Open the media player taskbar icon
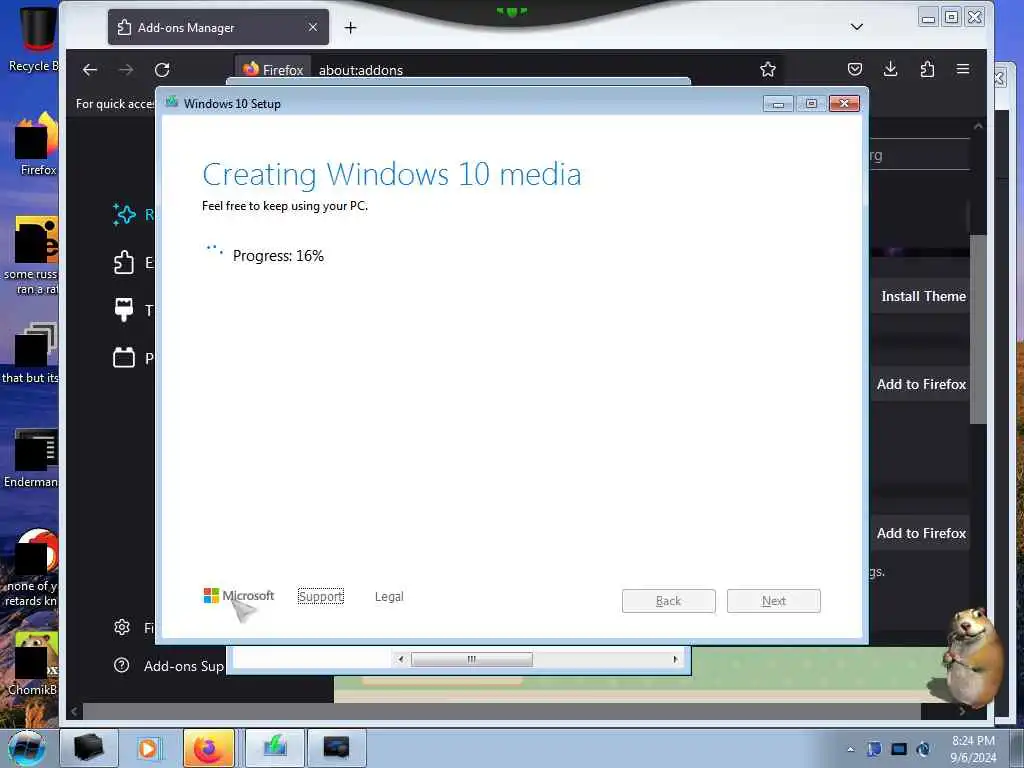Viewport: 1024px width, 768px height. (148, 748)
